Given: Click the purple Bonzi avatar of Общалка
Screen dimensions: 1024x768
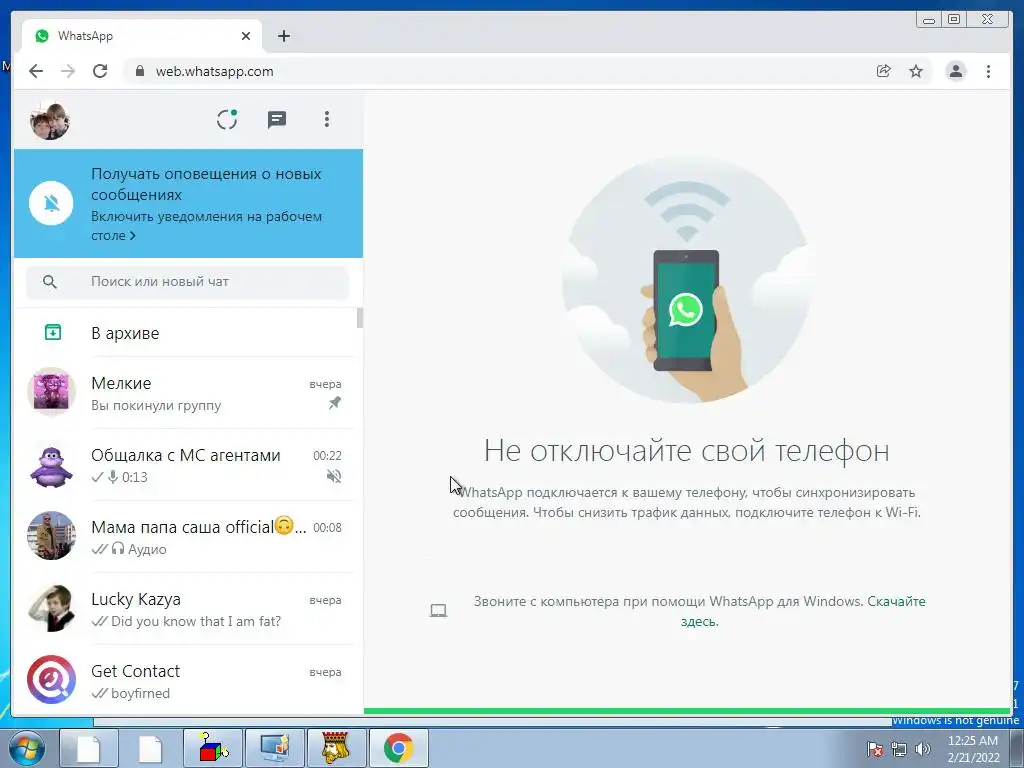Looking at the screenshot, I should tap(52, 465).
